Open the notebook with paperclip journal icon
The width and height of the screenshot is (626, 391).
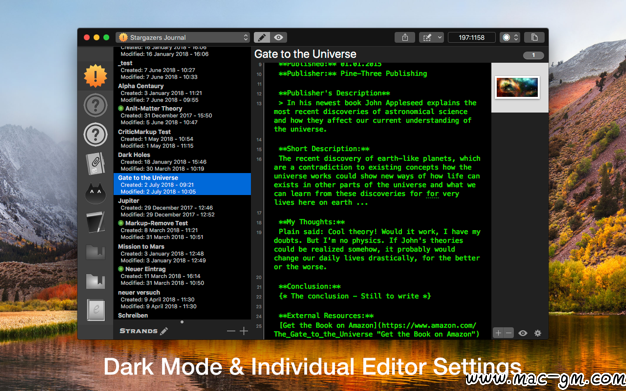click(95, 163)
